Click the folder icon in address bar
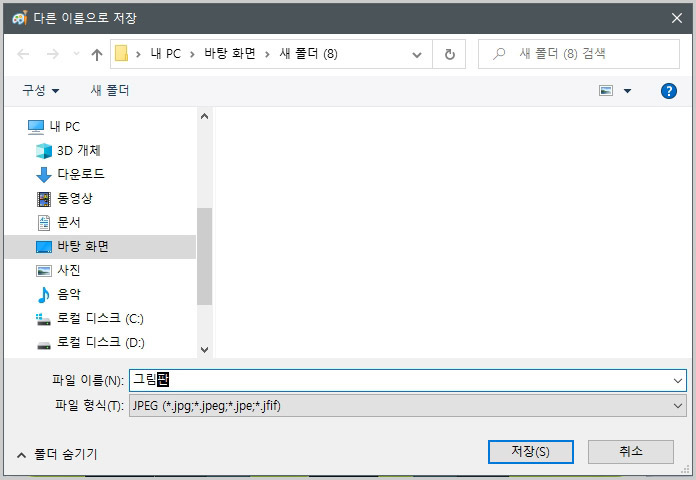 [121, 54]
